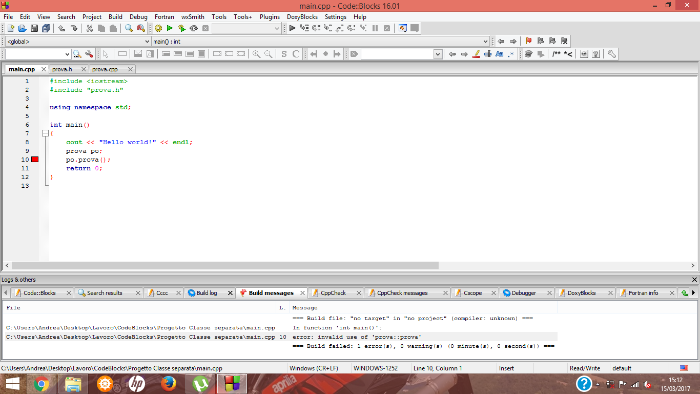This screenshot has height=394, width=700.
Task: Open the Plugins menu
Action: click(x=269, y=17)
